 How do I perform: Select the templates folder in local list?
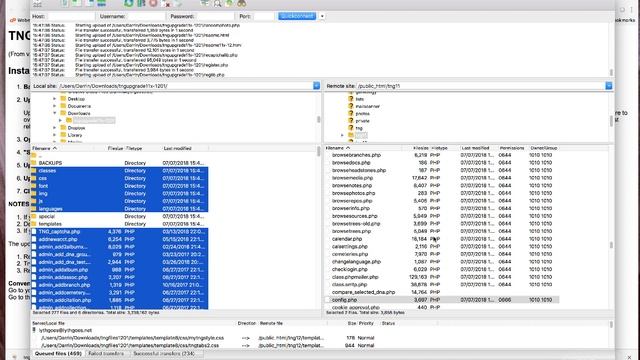tap(120, 224)
